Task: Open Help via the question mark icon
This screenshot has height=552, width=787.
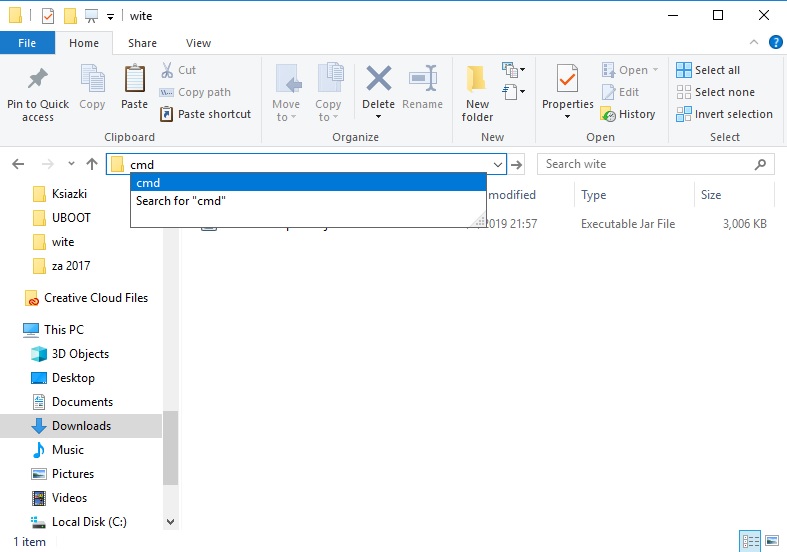Action: pyautogui.click(x=775, y=43)
